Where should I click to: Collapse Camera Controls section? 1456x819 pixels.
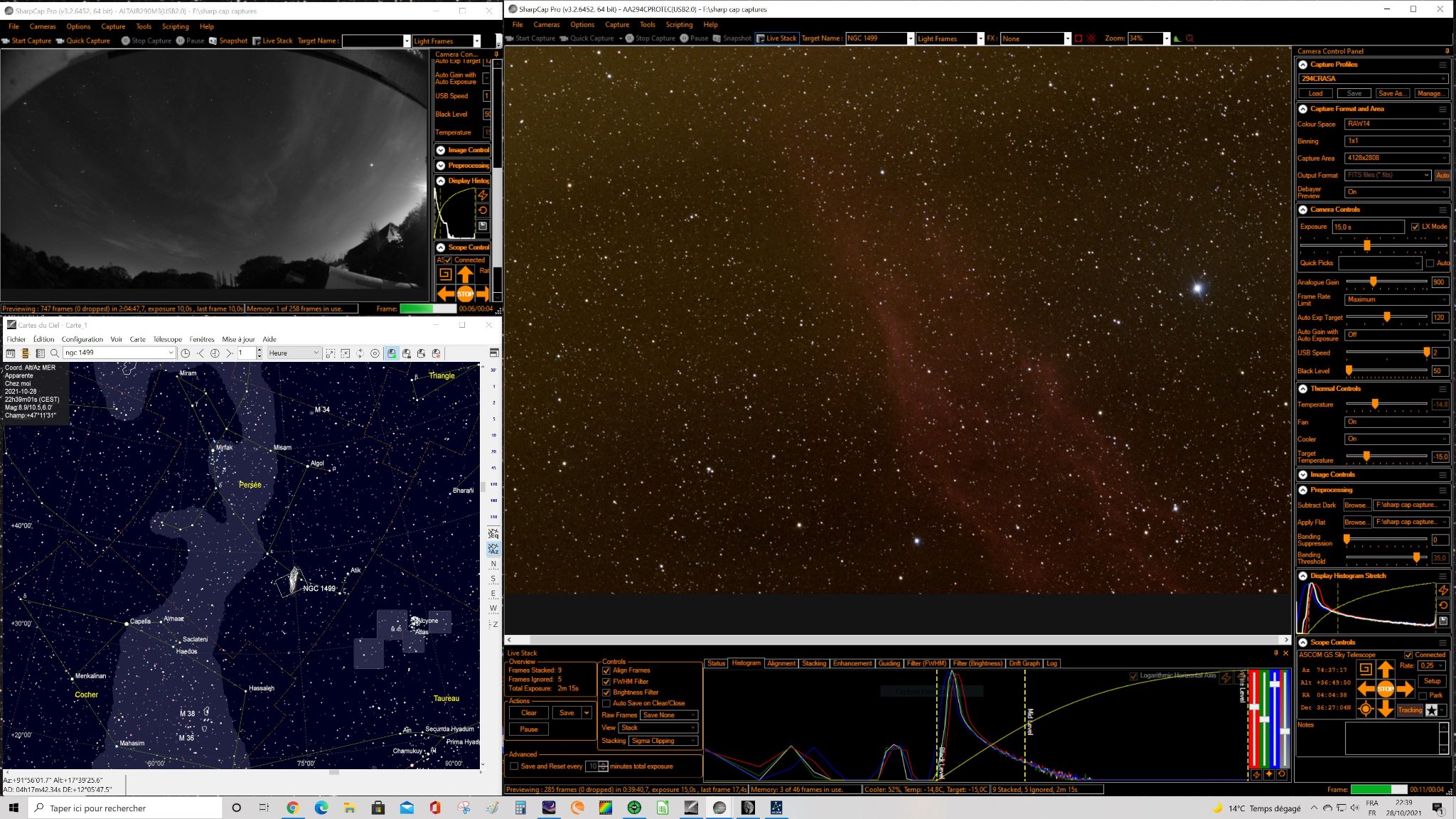pos(1303,210)
